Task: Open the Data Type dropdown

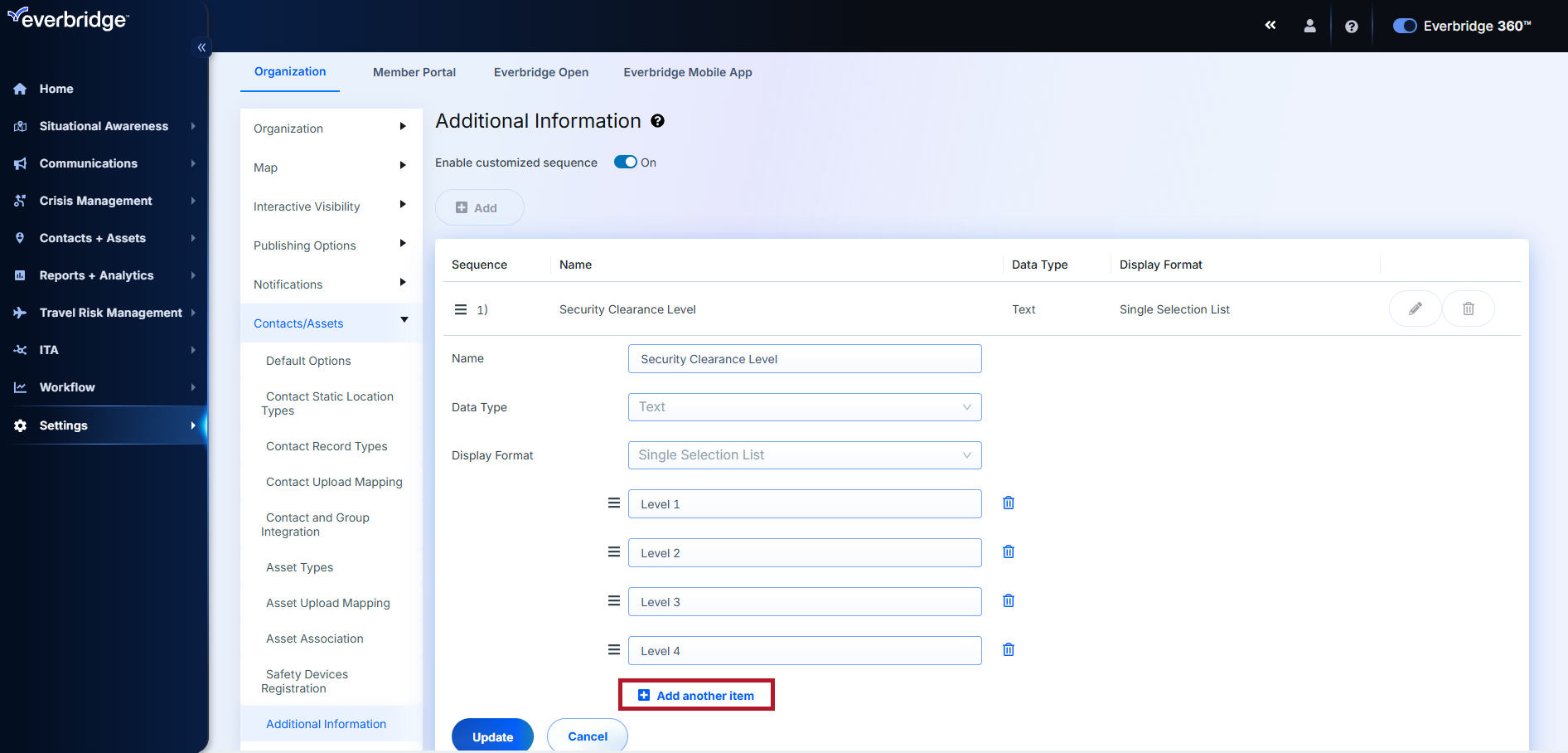Action: tap(804, 407)
